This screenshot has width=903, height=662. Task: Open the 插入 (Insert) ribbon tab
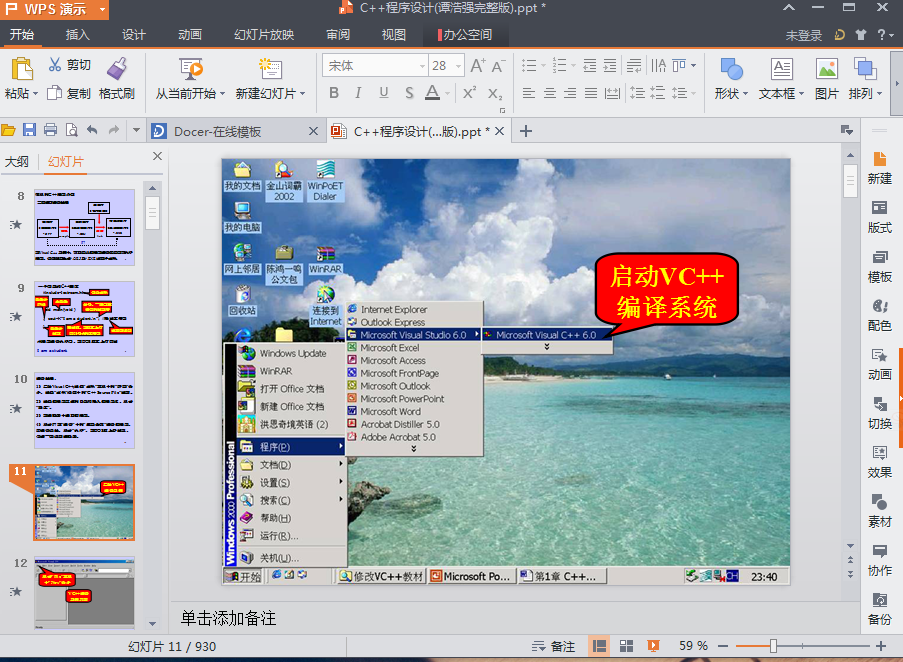point(77,35)
